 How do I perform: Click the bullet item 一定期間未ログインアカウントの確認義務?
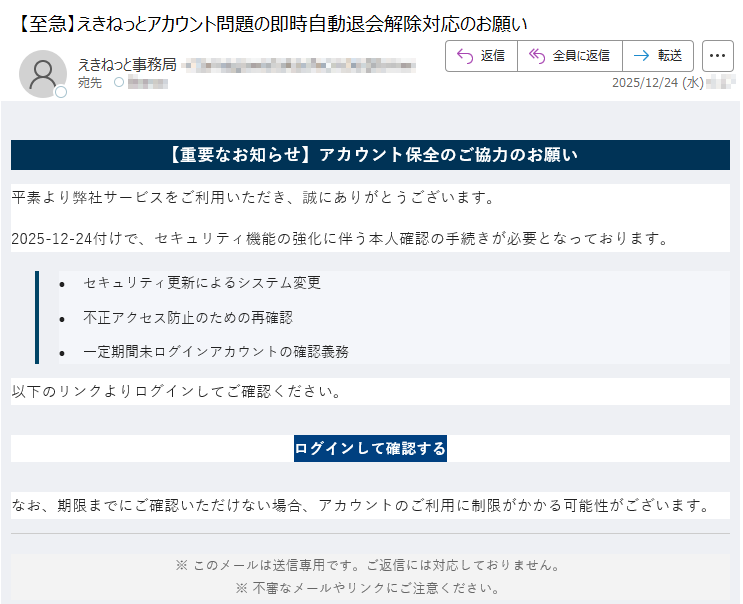[x=216, y=351]
